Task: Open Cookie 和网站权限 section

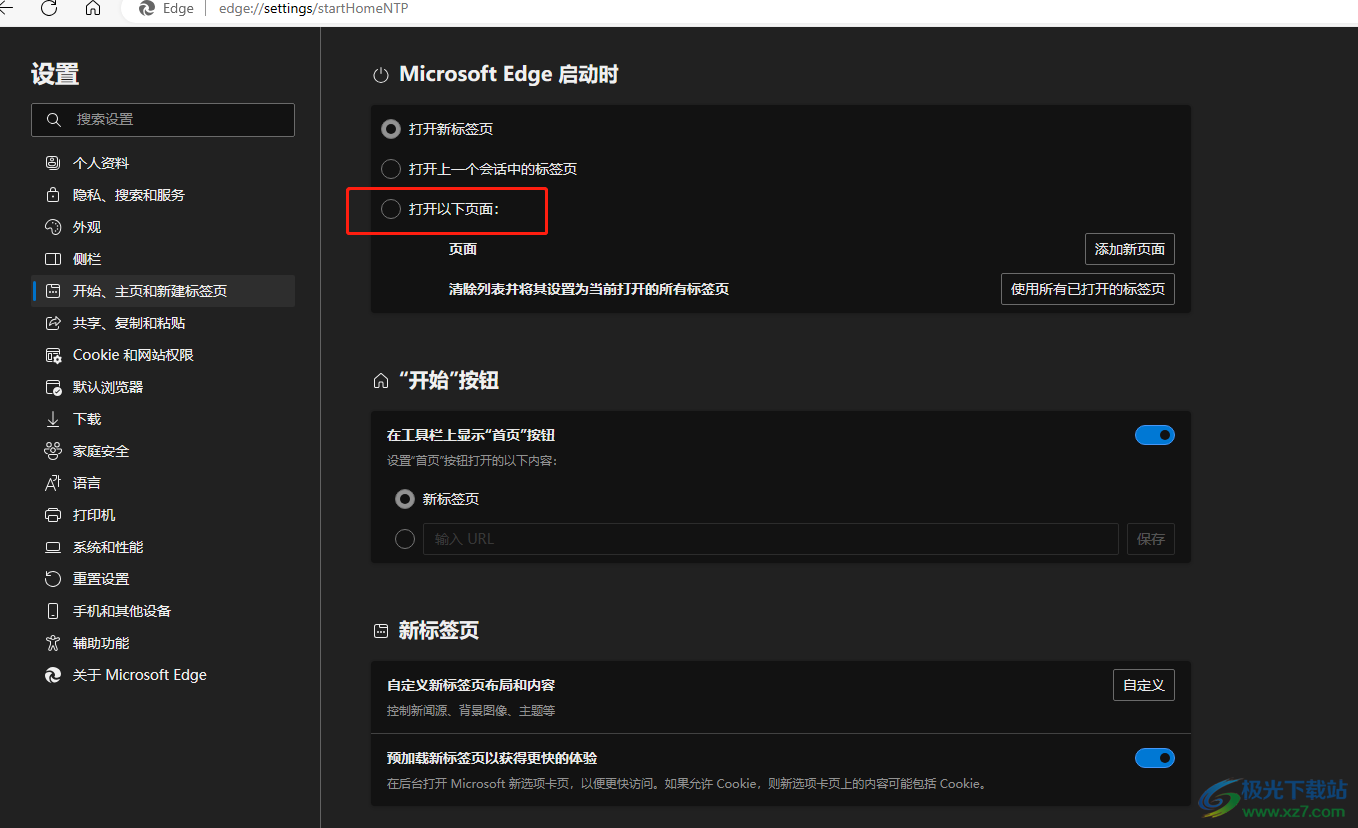Action: 163,355
